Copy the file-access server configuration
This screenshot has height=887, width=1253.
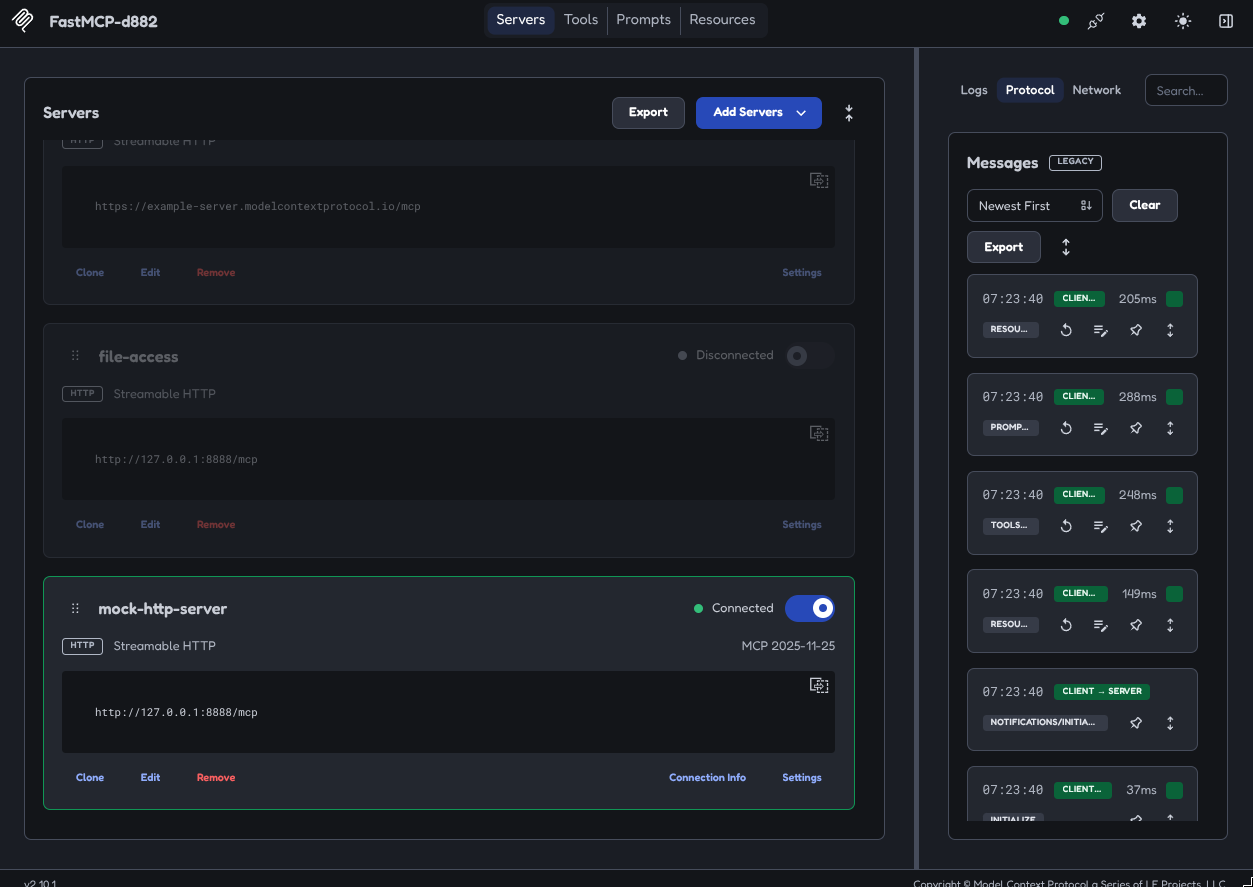pyautogui.click(x=819, y=434)
